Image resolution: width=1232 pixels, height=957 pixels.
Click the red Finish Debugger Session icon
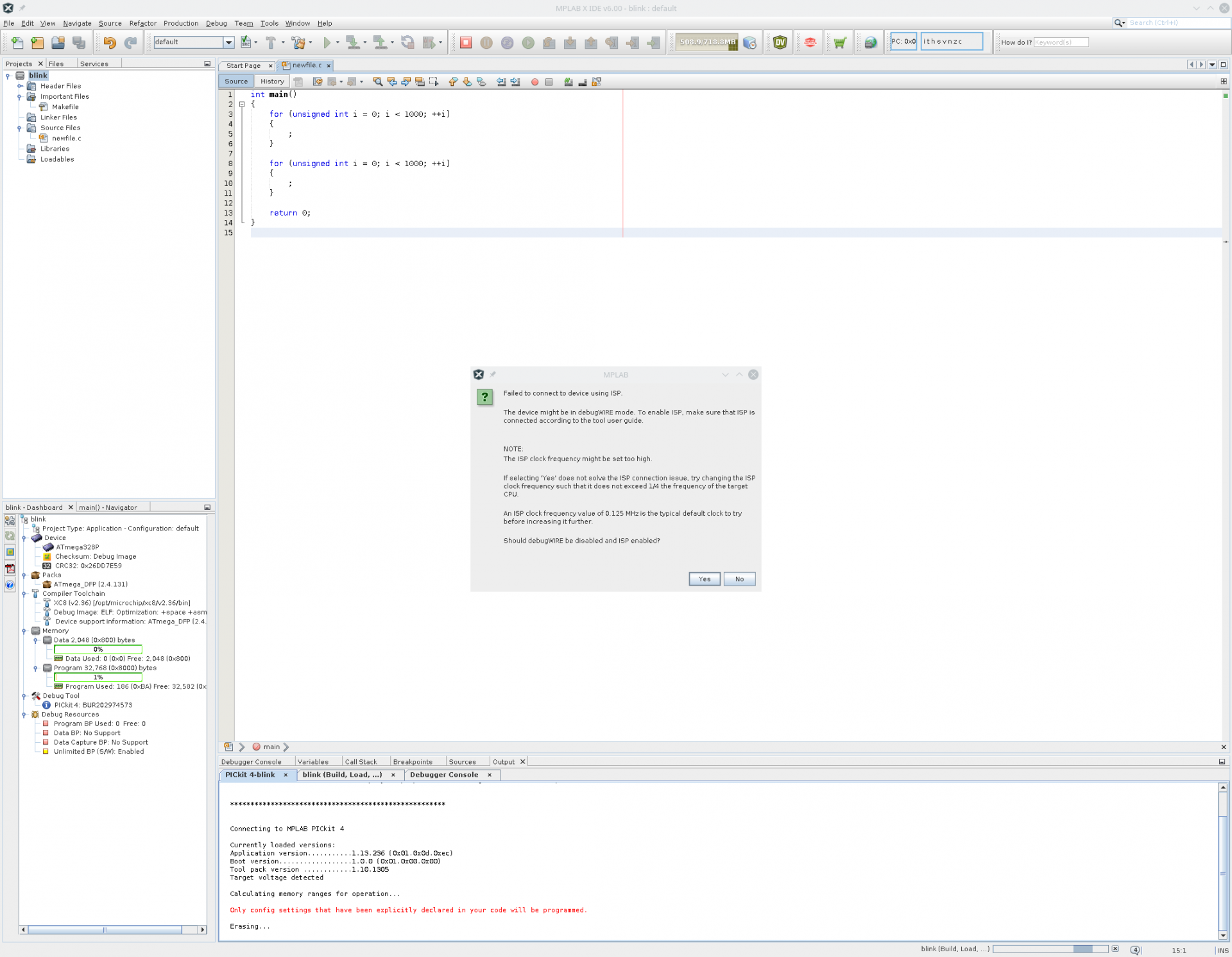(466, 42)
